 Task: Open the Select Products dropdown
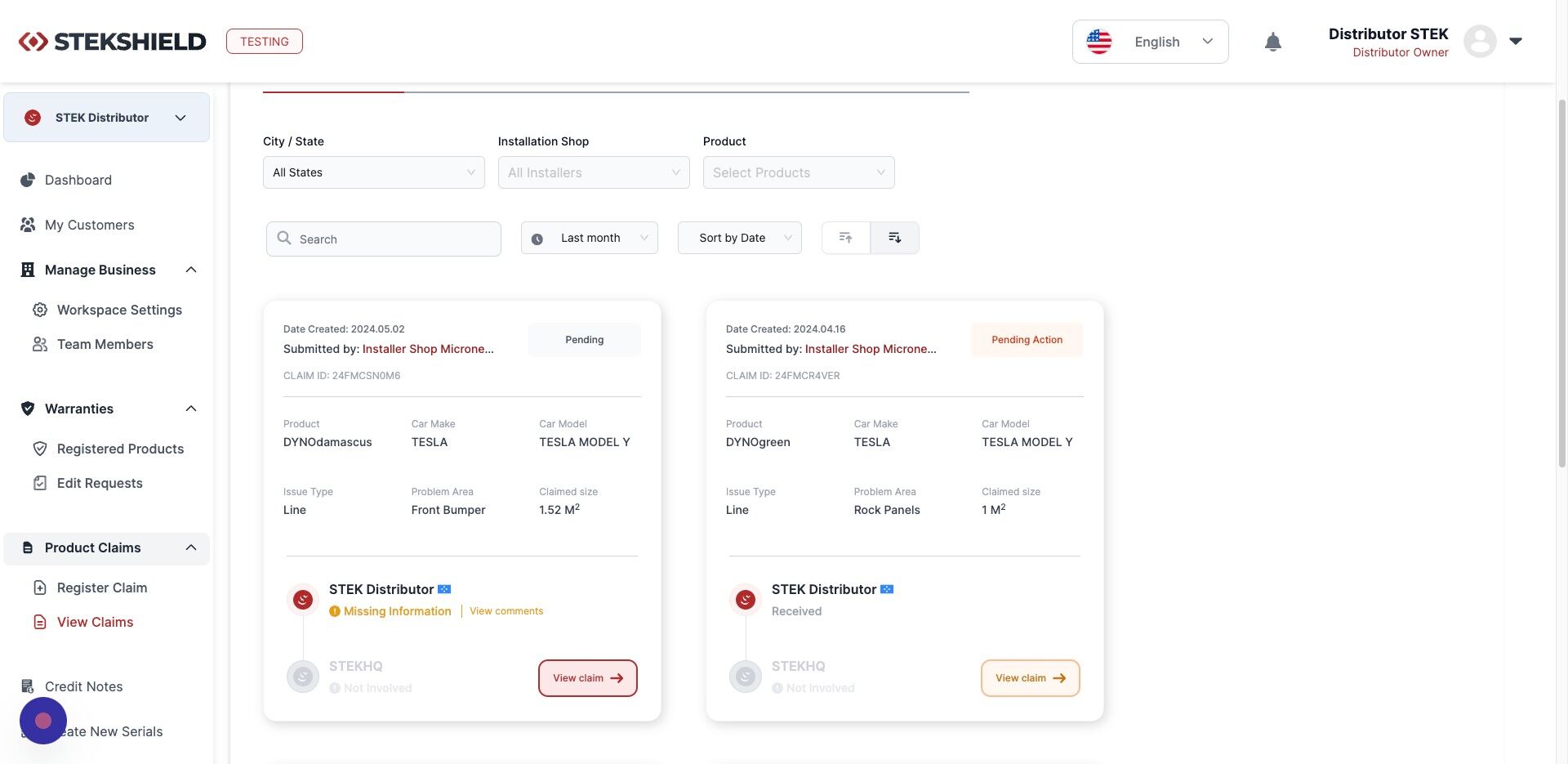799,172
